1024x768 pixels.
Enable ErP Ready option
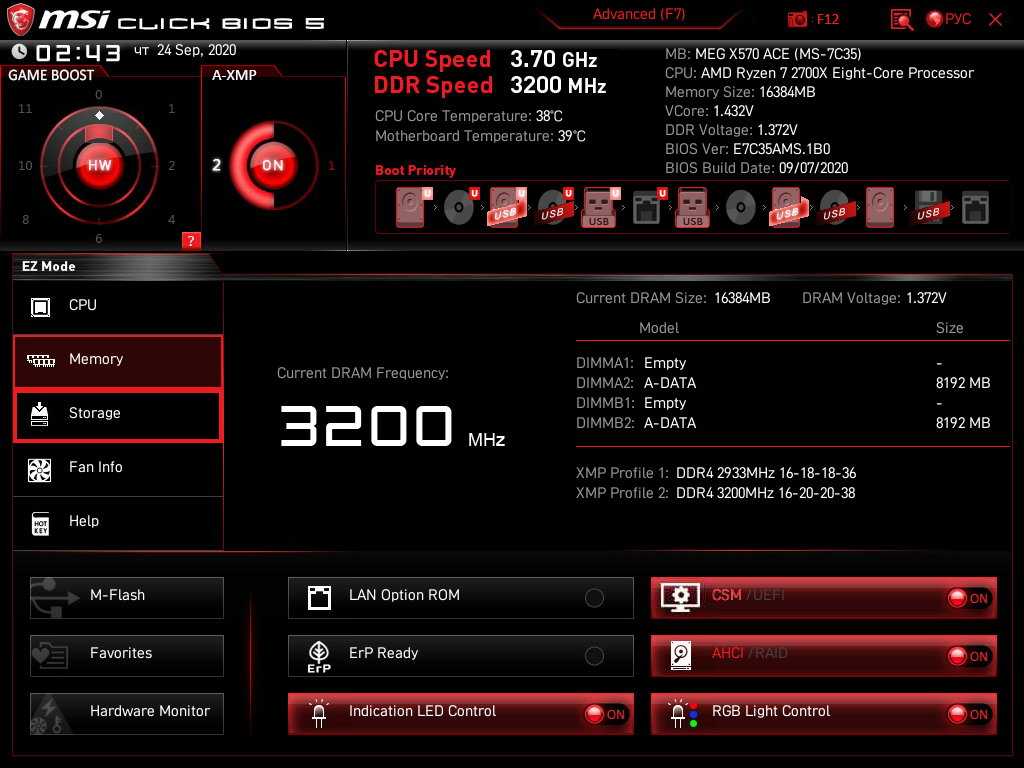594,656
